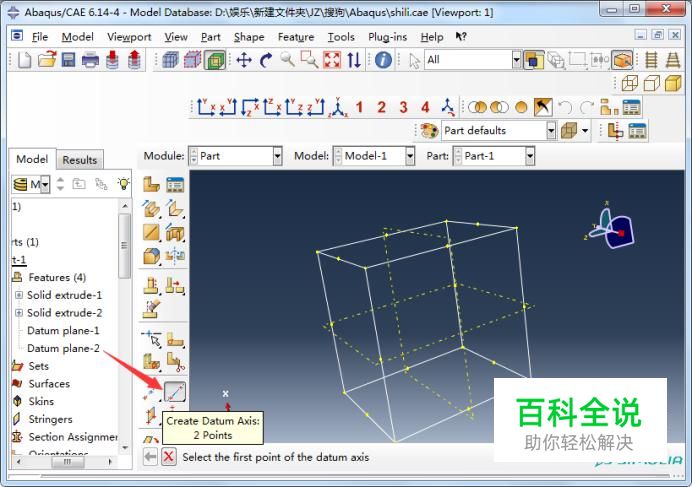
Task: Open a model database file
Action: tap(47, 60)
